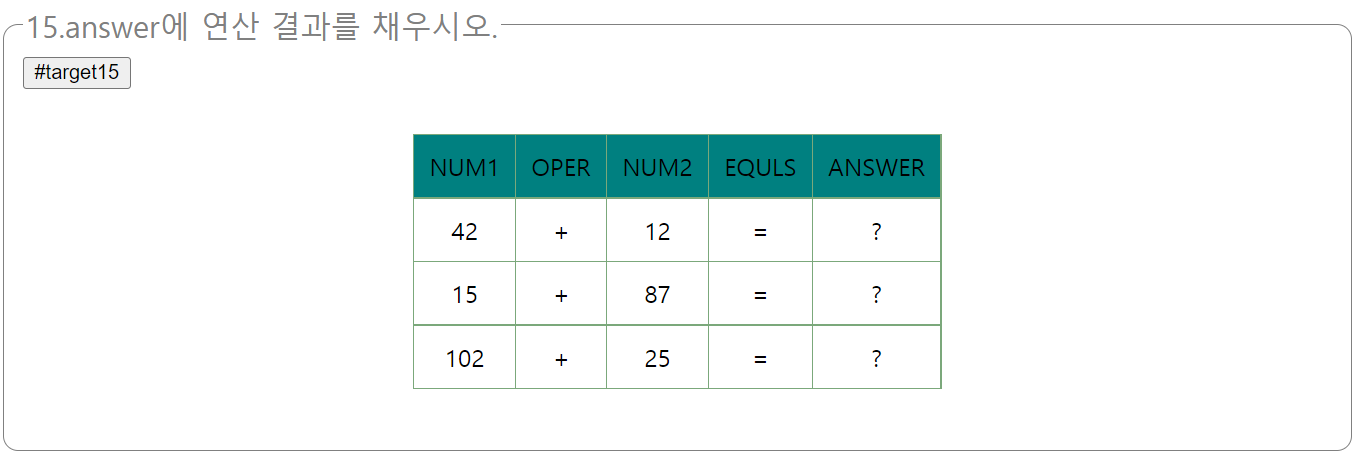Click the fieldset legend starting with 15.answer
The height and width of the screenshot is (460, 1368).
tap(262, 27)
